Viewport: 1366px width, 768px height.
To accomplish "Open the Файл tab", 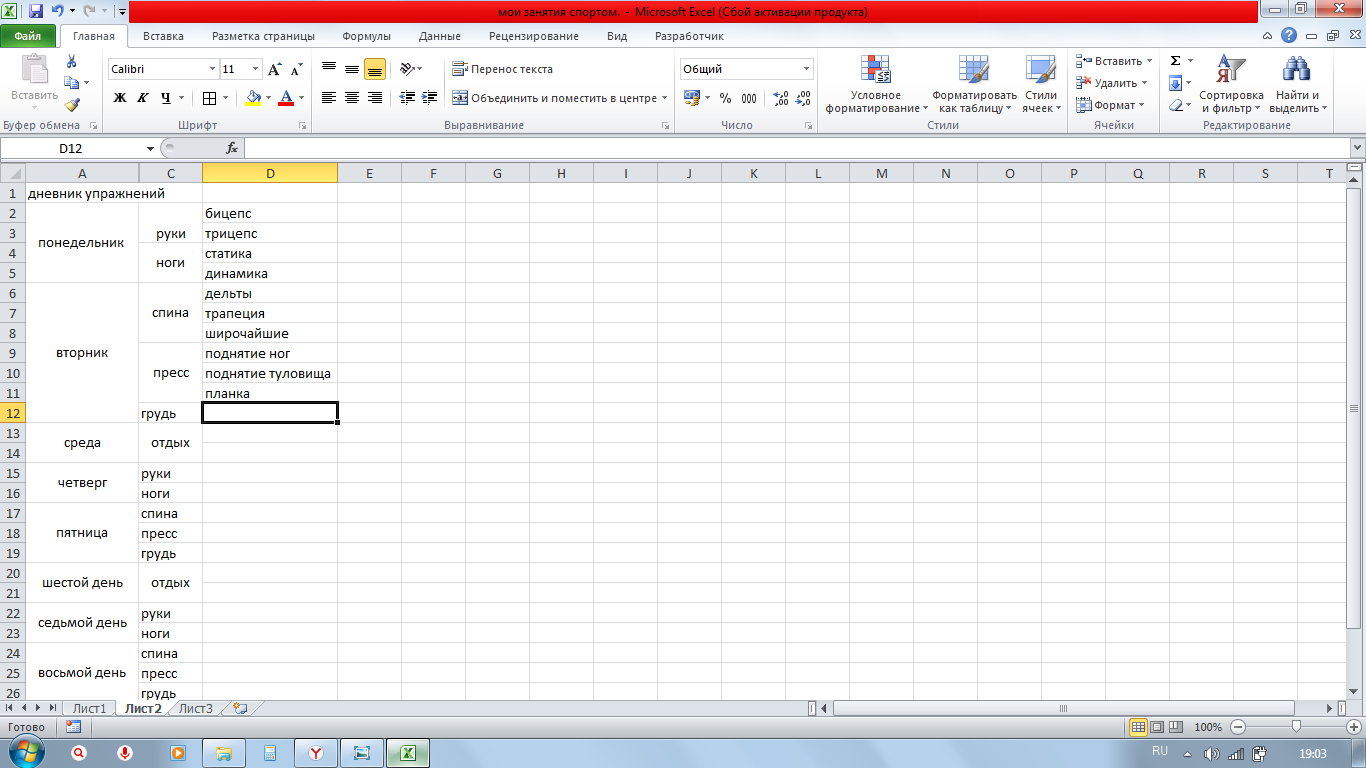I will coord(28,36).
